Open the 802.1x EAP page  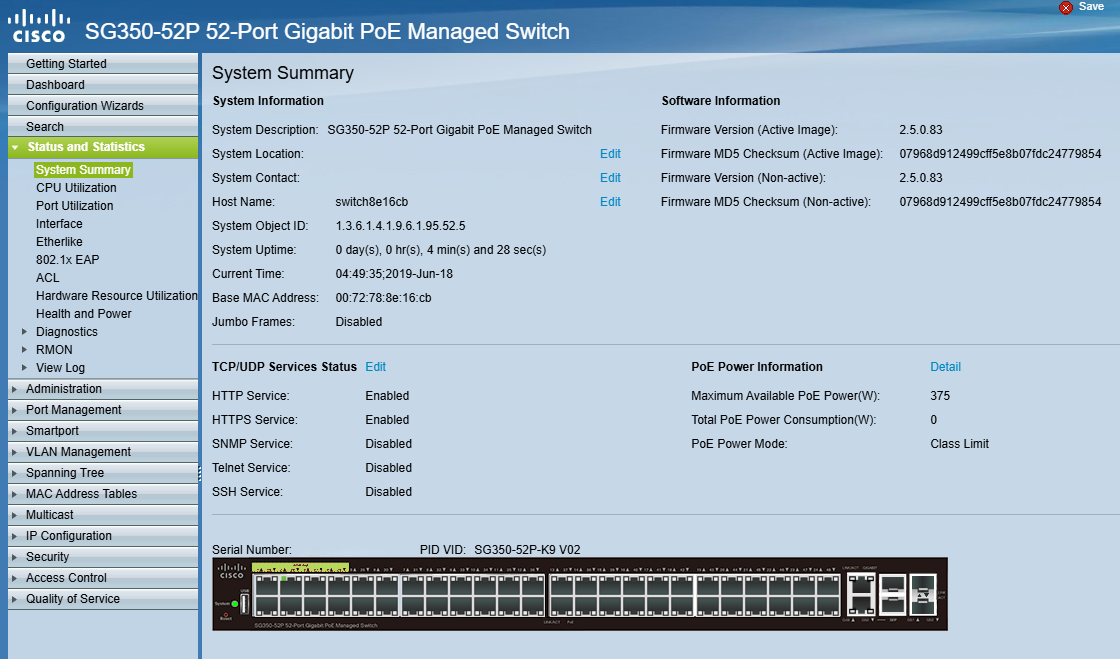coord(68,260)
